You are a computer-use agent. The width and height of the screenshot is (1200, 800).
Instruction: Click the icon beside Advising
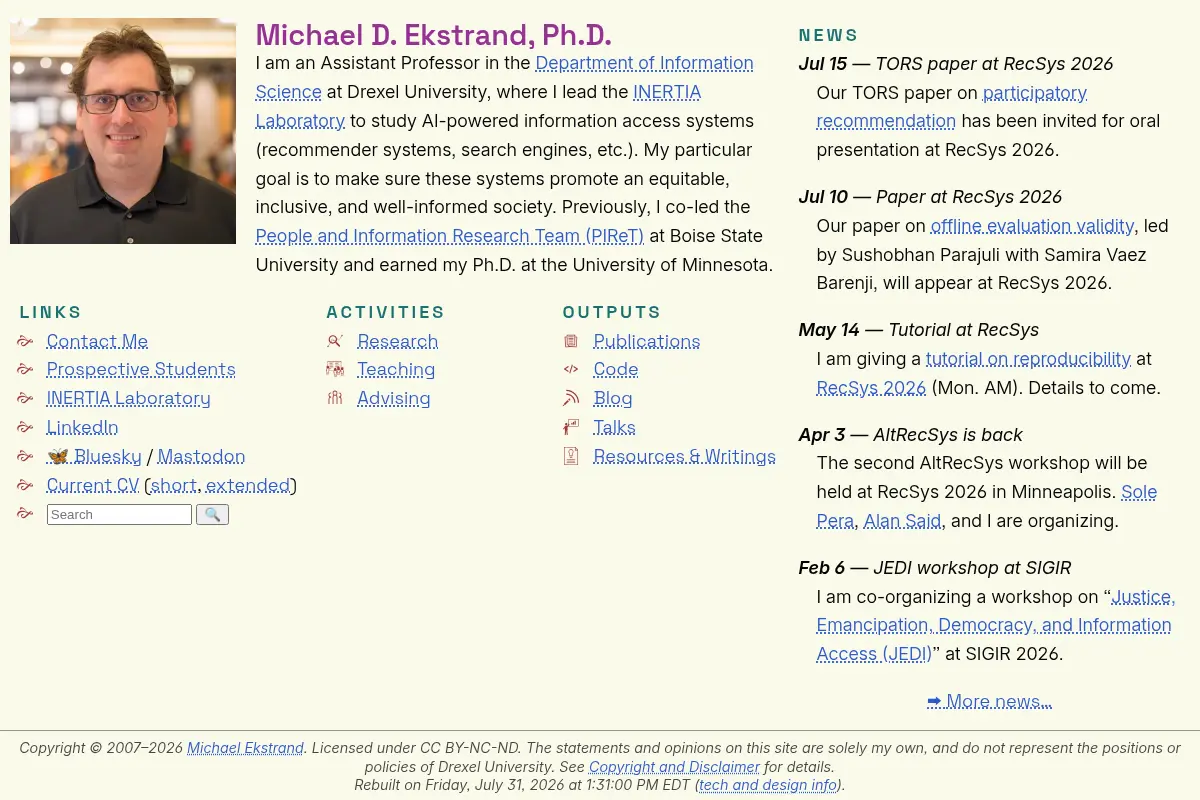pyautogui.click(x=335, y=398)
